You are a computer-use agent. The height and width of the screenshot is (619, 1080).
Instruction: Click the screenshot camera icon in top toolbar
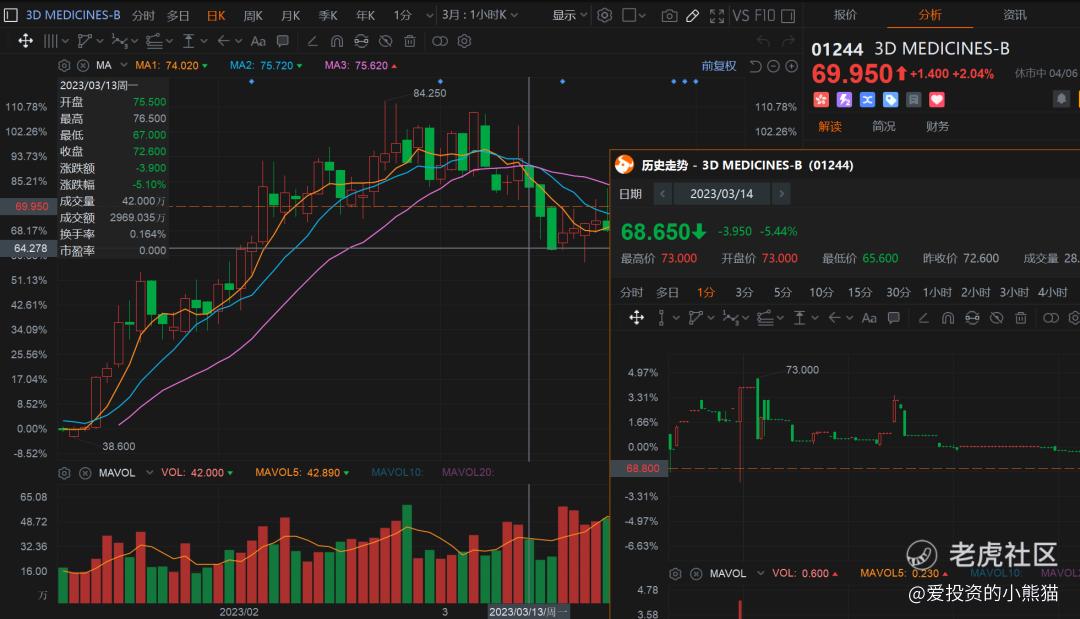(x=669, y=15)
